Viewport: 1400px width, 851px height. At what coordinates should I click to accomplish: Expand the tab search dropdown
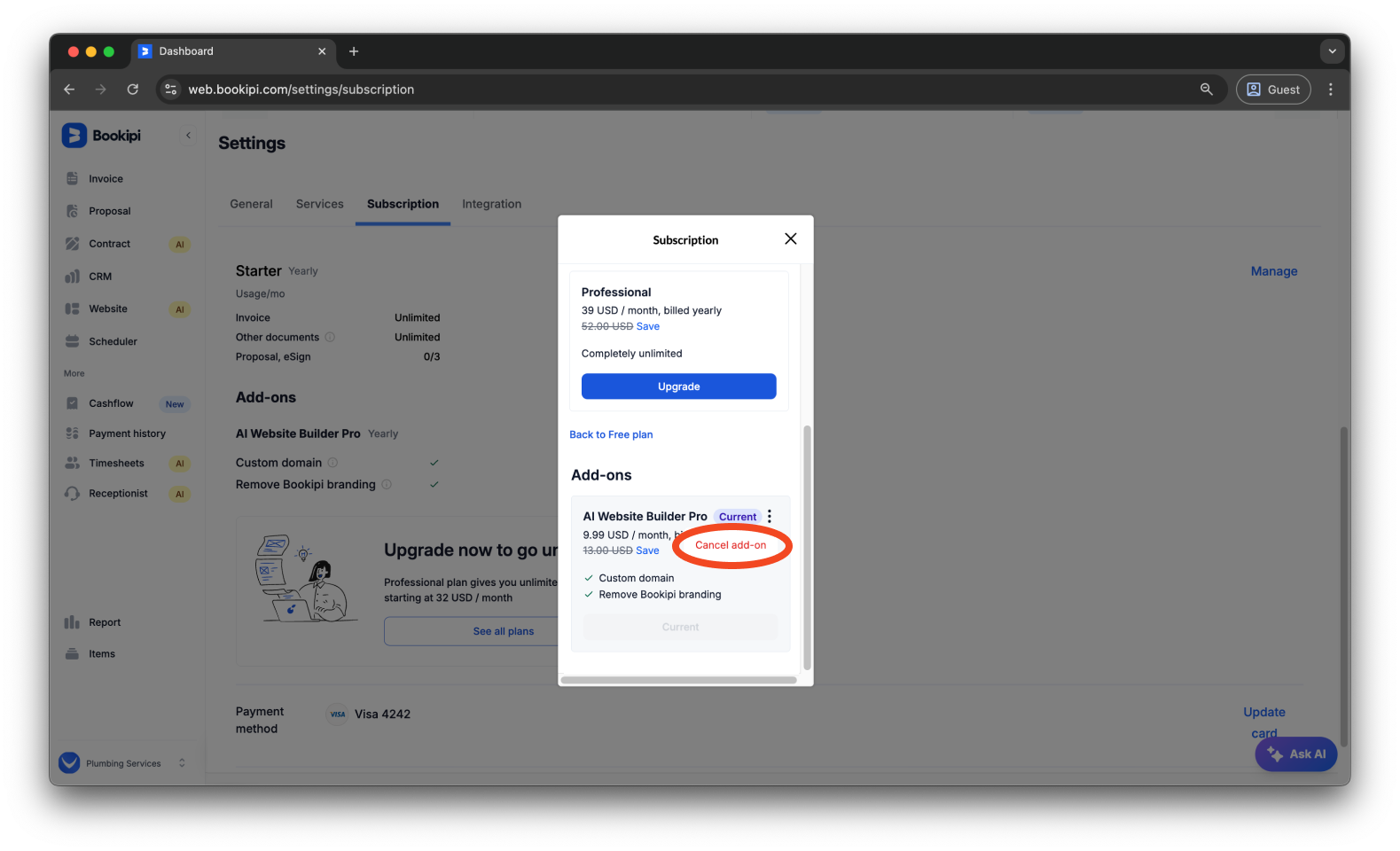click(1333, 51)
